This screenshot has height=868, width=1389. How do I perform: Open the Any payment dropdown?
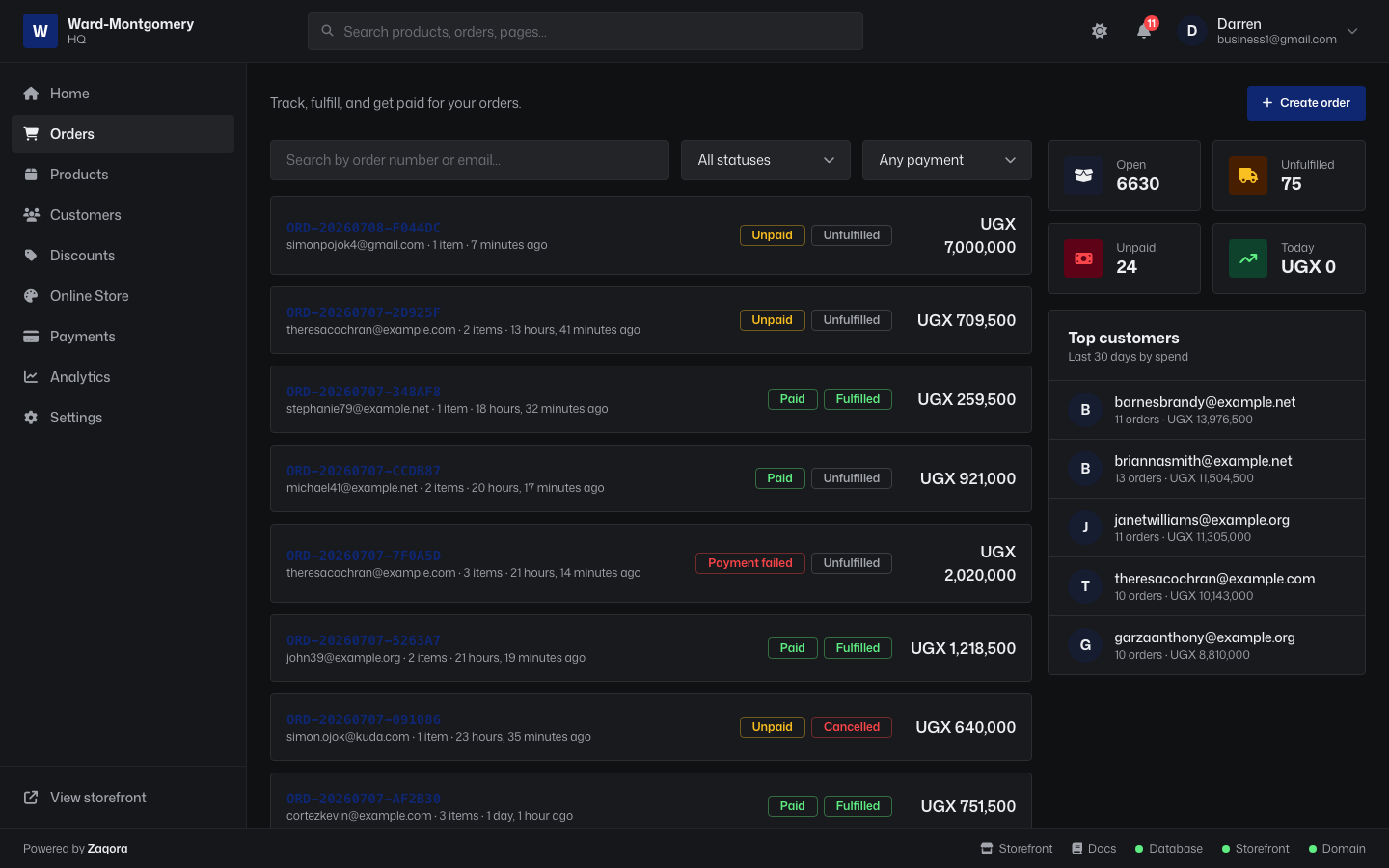[947, 160]
